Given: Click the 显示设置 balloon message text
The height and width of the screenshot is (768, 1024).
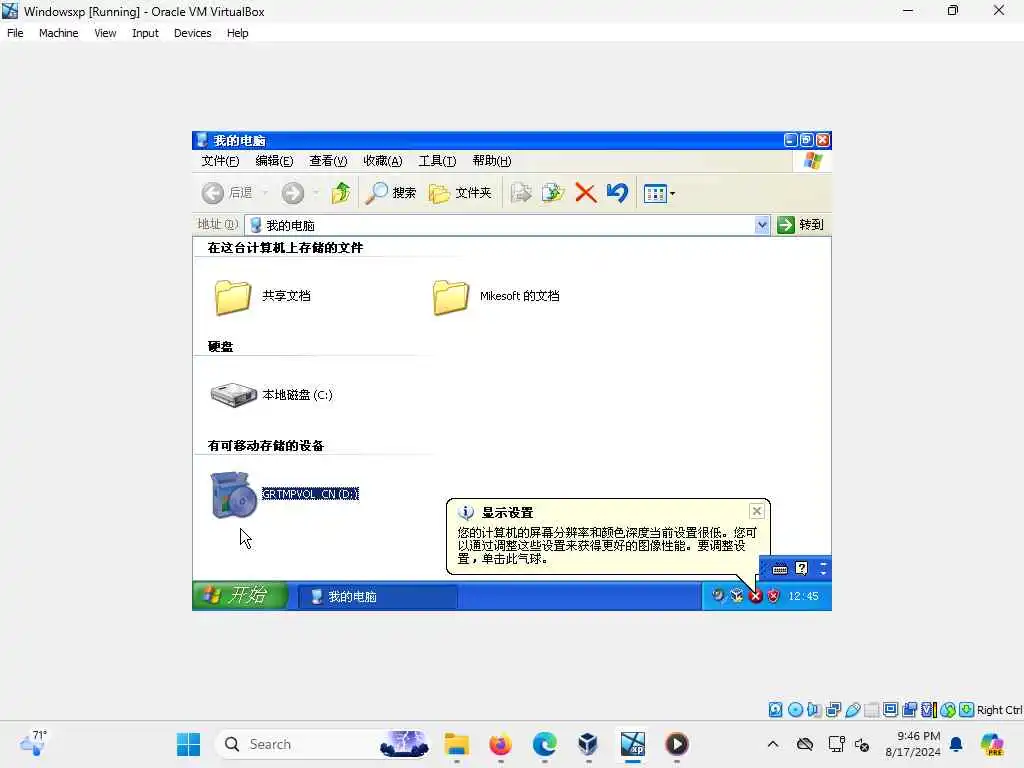Looking at the screenshot, I should pos(607,545).
